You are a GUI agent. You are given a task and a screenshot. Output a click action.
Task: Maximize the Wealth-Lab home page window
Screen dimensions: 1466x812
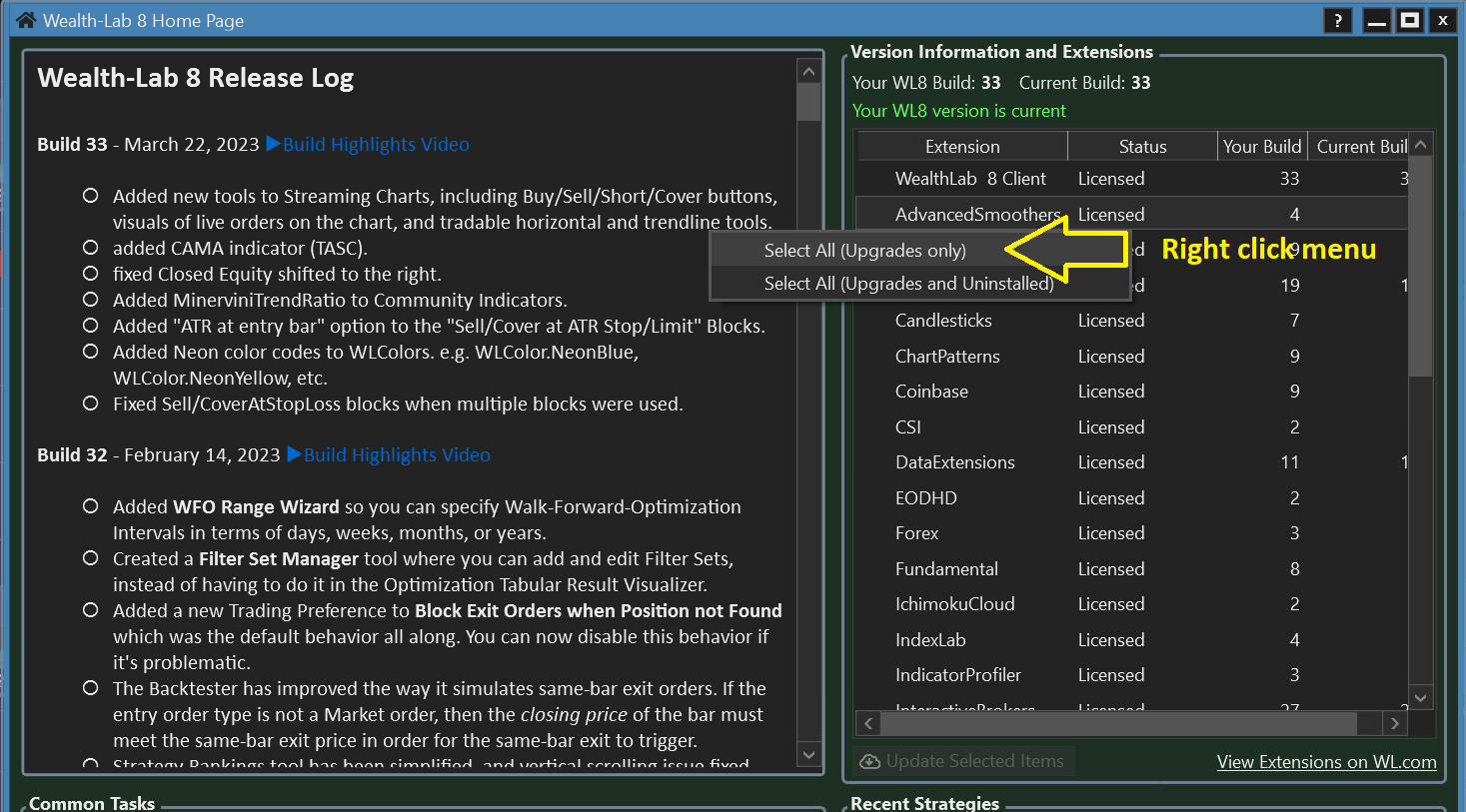(1409, 20)
